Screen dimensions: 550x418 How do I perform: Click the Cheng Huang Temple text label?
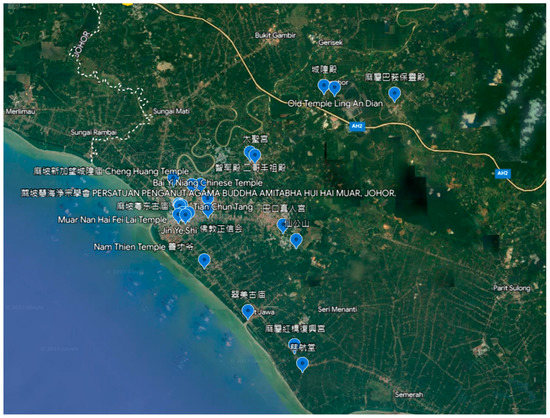click(147, 171)
